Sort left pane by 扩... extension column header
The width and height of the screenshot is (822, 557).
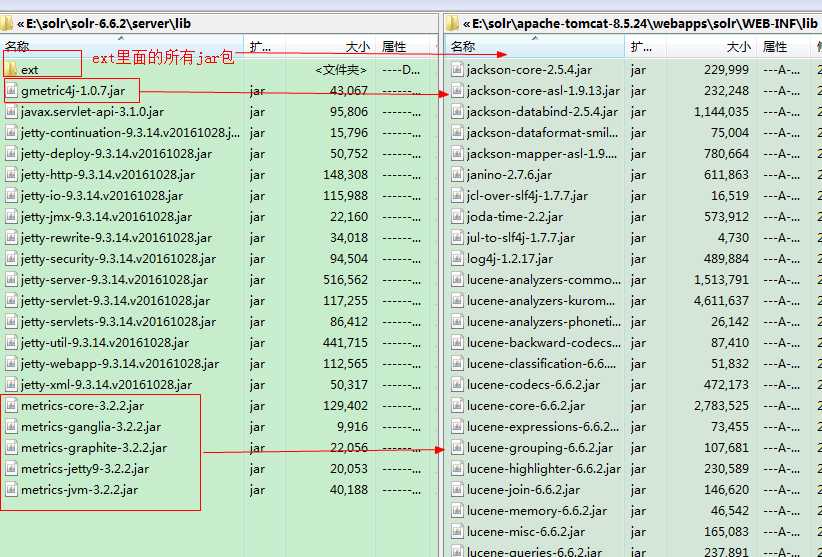pyautogui.click(x=265, y=46)
